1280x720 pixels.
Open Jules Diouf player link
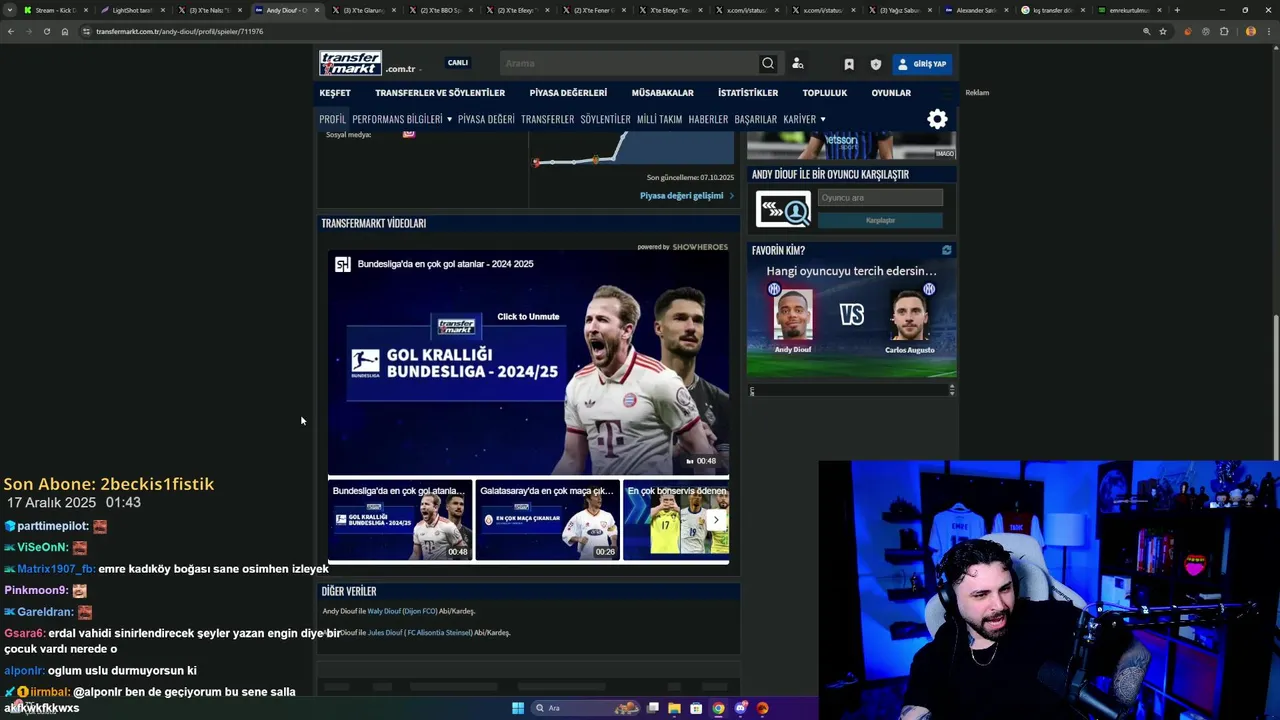tap(384, 633)
